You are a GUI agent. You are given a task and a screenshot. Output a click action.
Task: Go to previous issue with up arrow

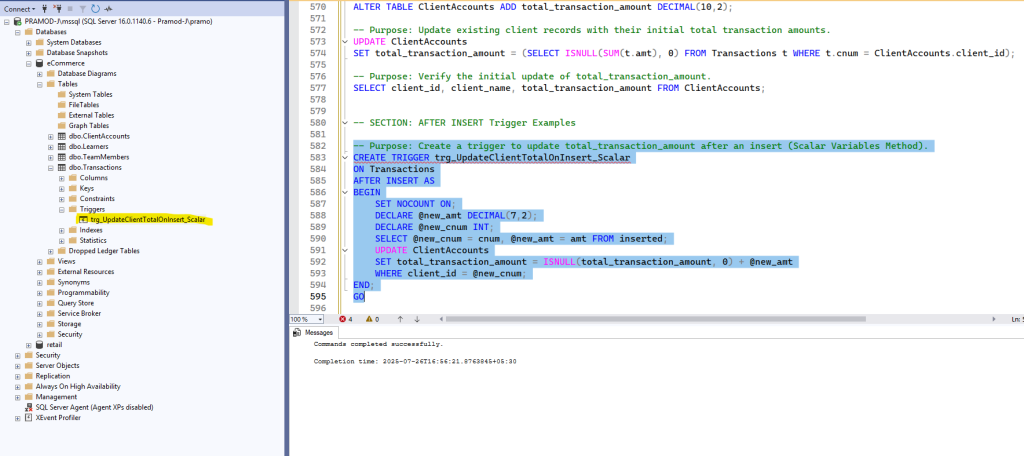[400, 319]
